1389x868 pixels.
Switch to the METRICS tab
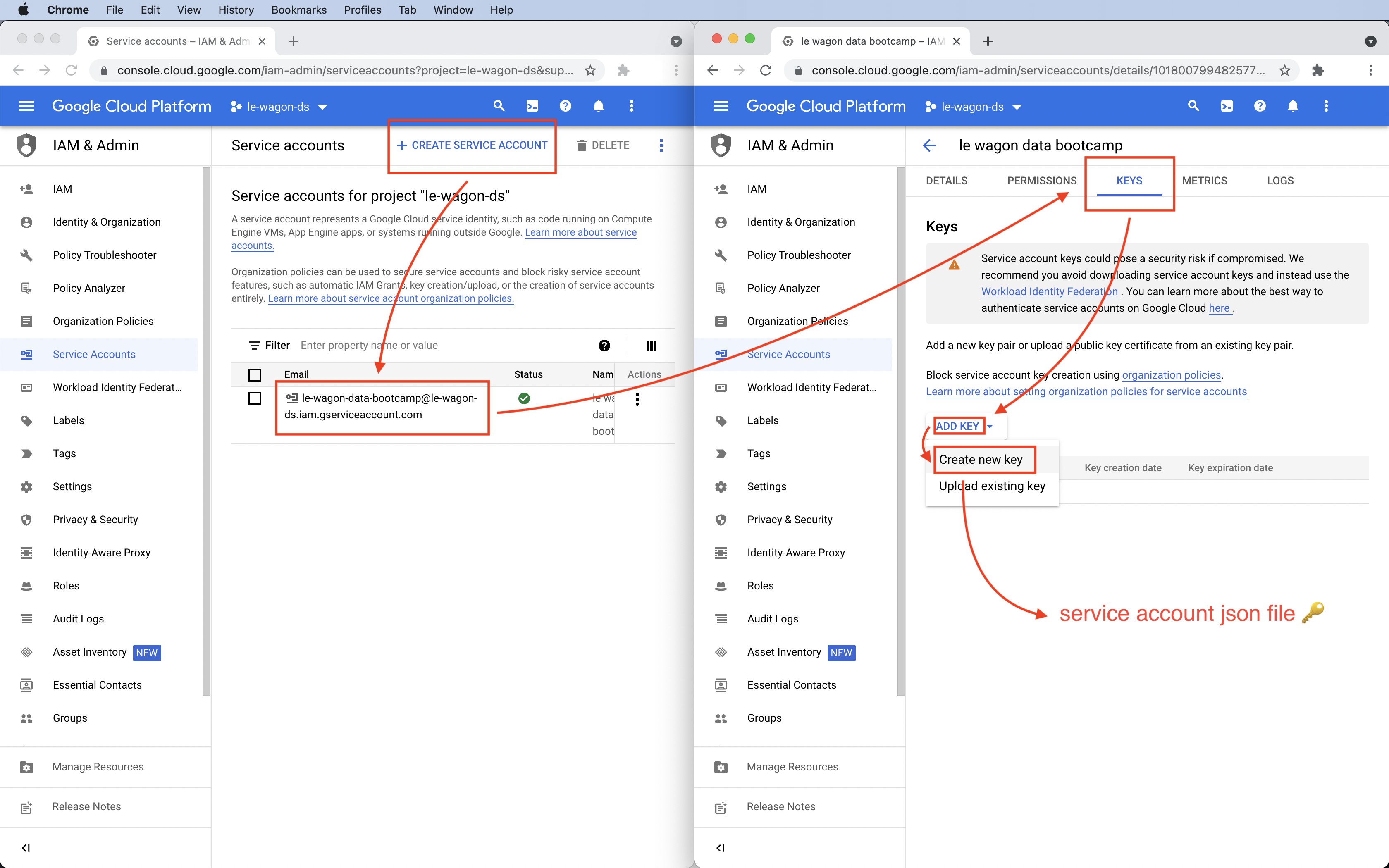[1204, 181]
